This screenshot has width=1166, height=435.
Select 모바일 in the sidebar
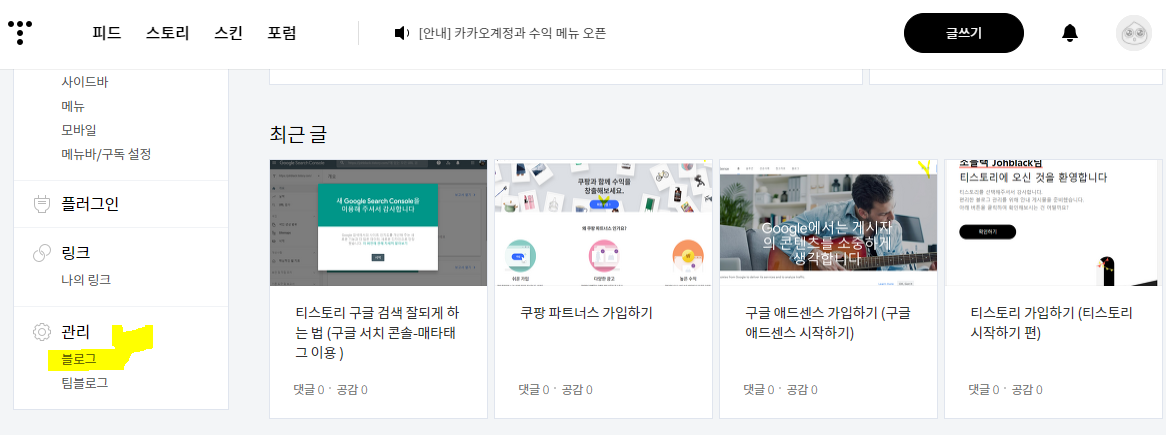click(x=79, y=130)
